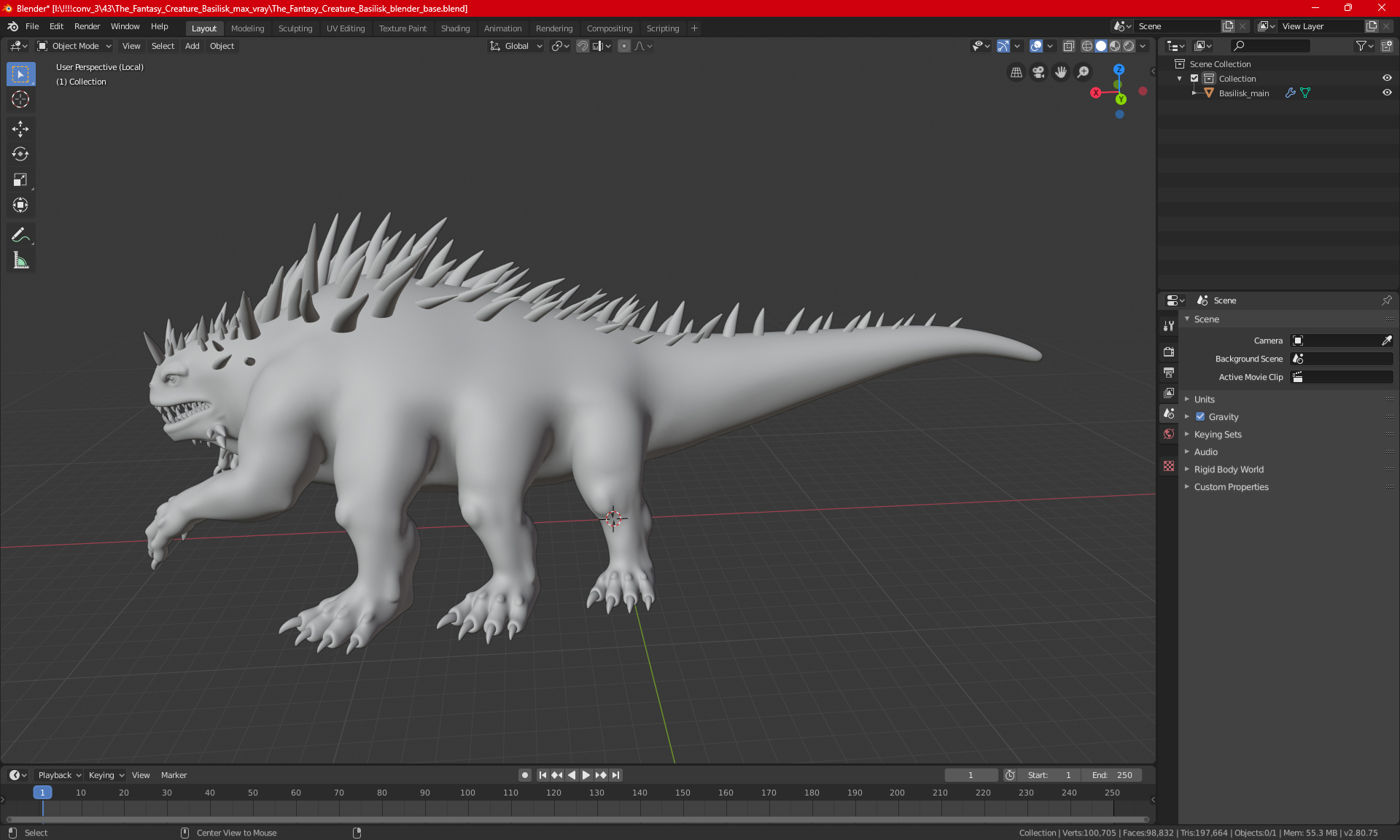Select the 3D Cursor tool
The image size is (1400, 840).
click(20, 99)
